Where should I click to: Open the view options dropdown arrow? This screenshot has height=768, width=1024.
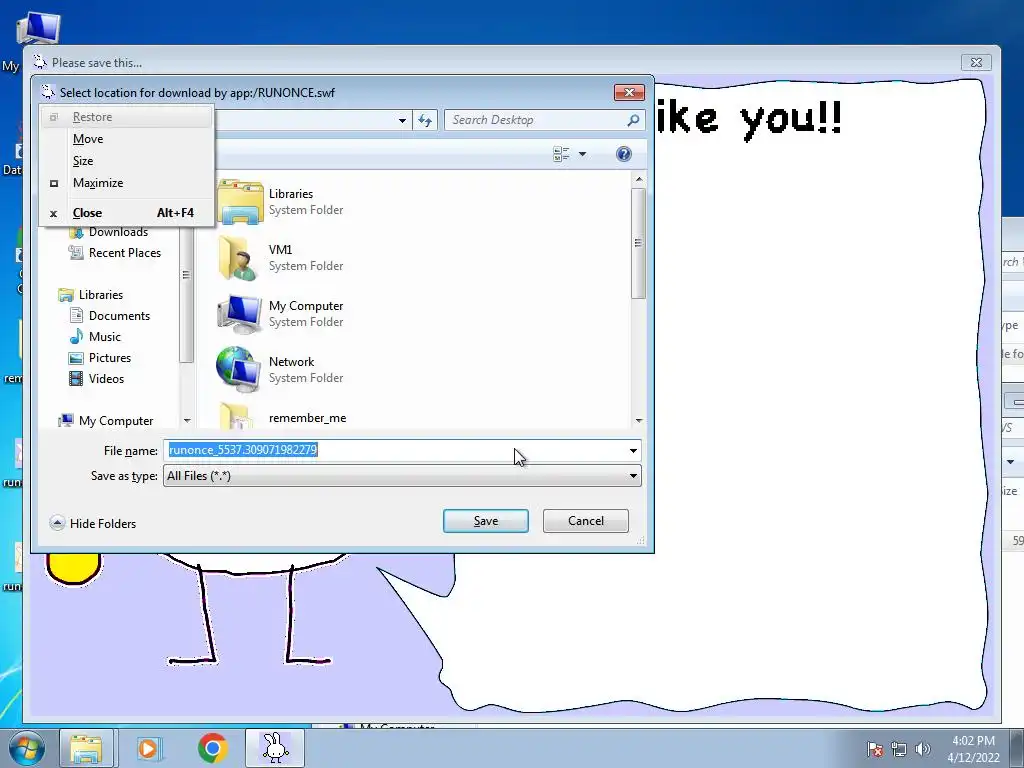[x=582, y=154]
